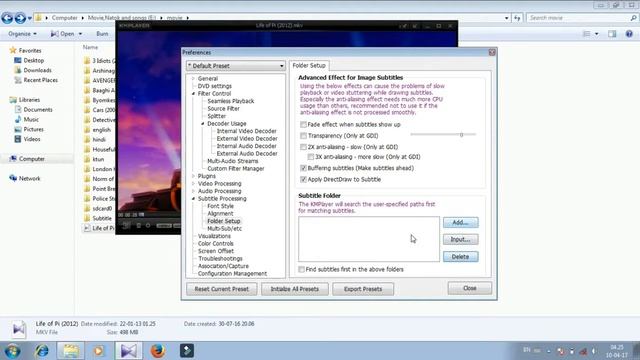Screen dimensions: 640x360
Task: Select Color Controls in preferences tree
Action: pos(216,244)
